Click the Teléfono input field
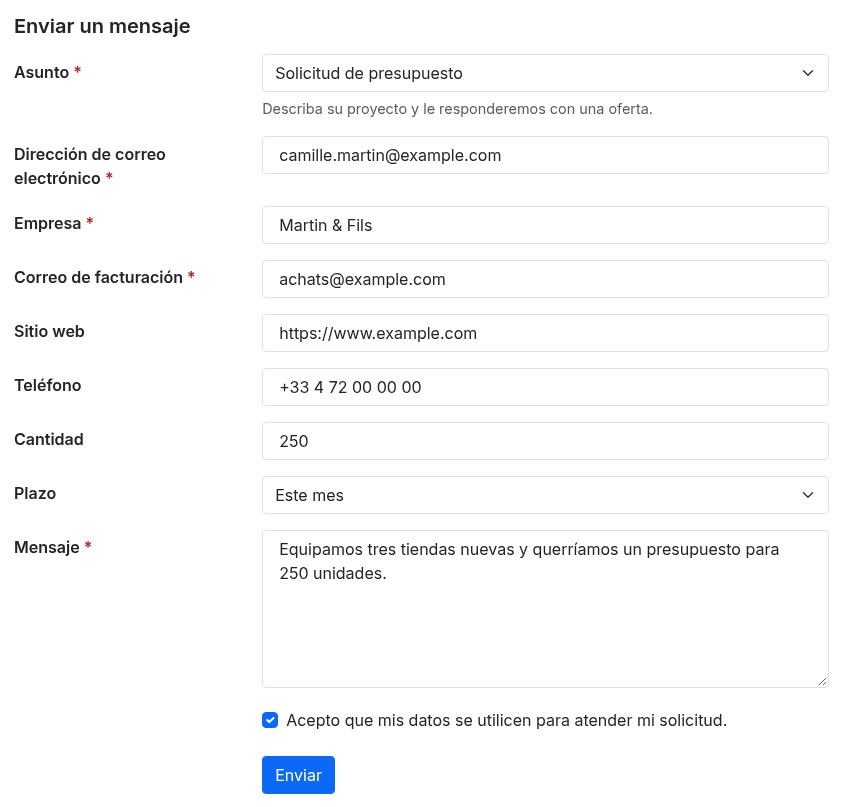843x807 pixels. [x=545, y=387]
